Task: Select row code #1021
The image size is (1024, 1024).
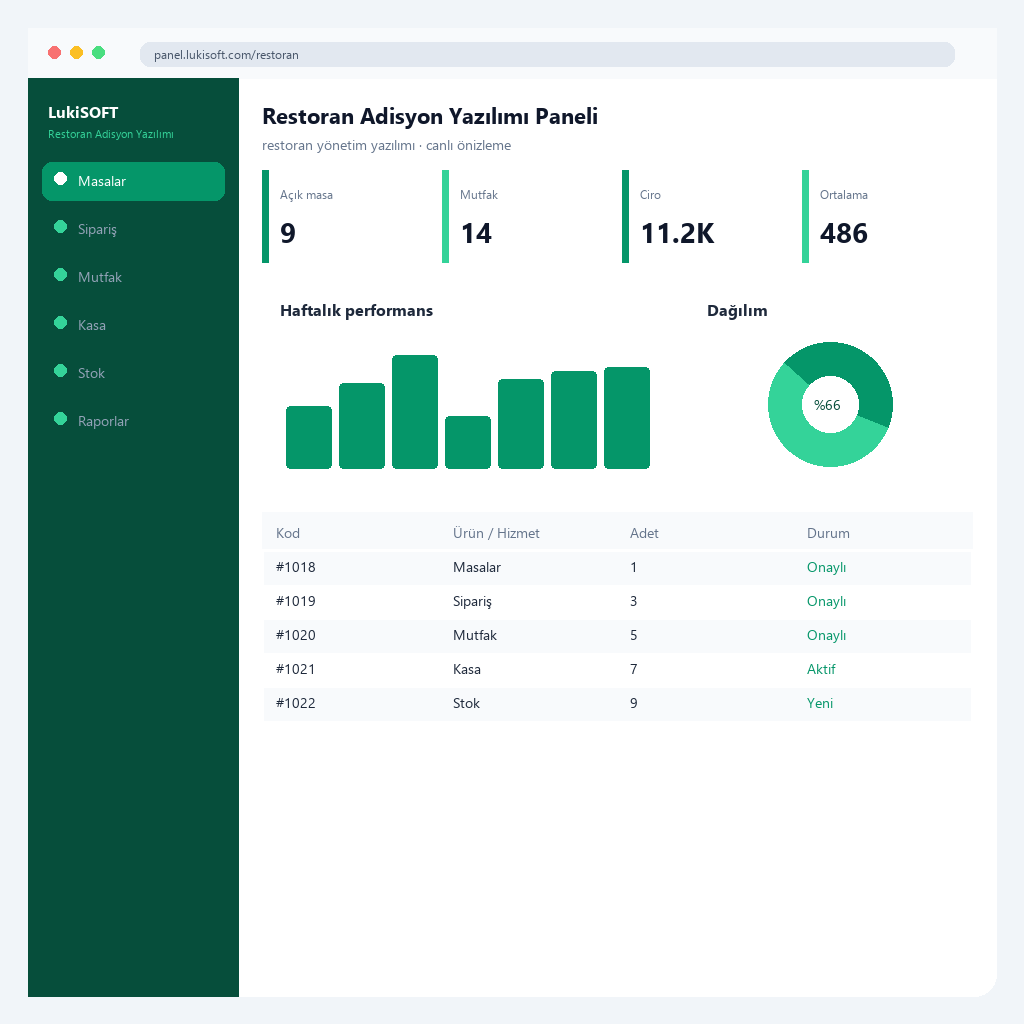Action: click(x=295, y=669)
